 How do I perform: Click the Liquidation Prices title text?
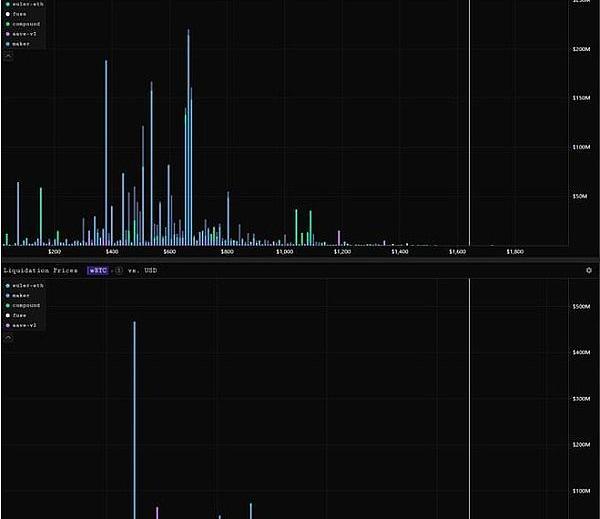(40, 270)
